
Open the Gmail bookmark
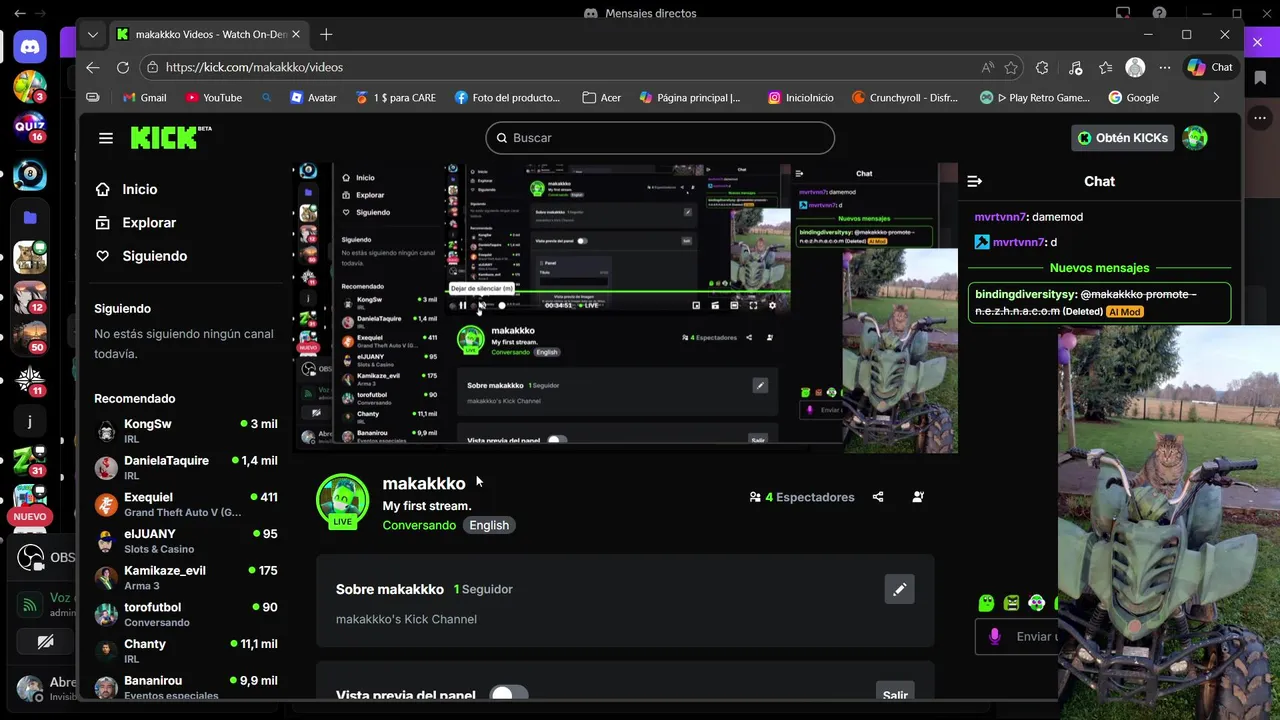tap(145, 98)
